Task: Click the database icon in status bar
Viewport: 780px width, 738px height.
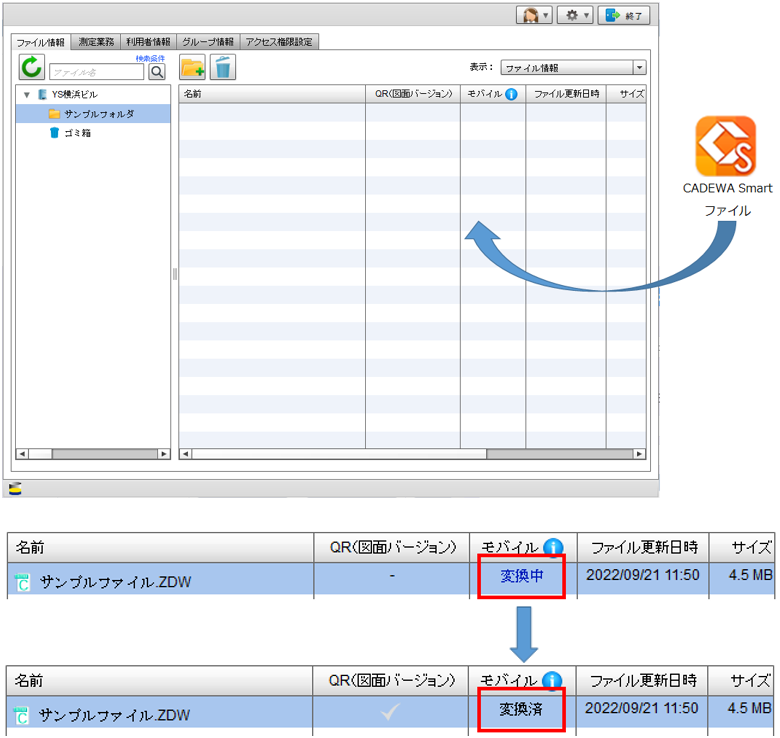Action: click(15, 488)
